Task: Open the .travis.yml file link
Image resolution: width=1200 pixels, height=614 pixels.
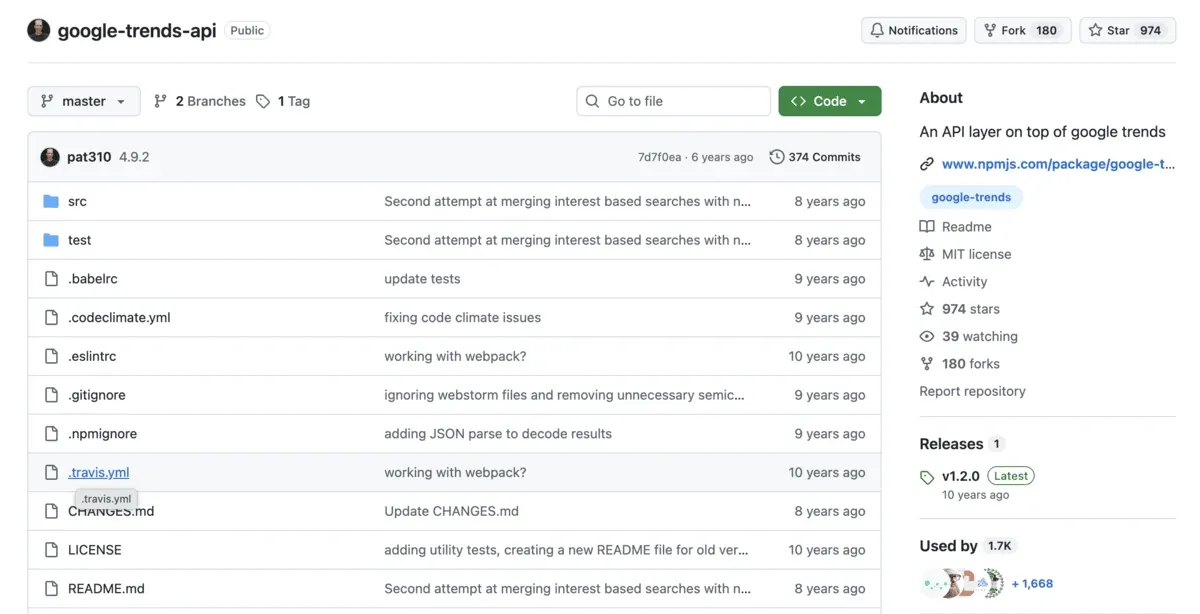Action: [99, 472]
